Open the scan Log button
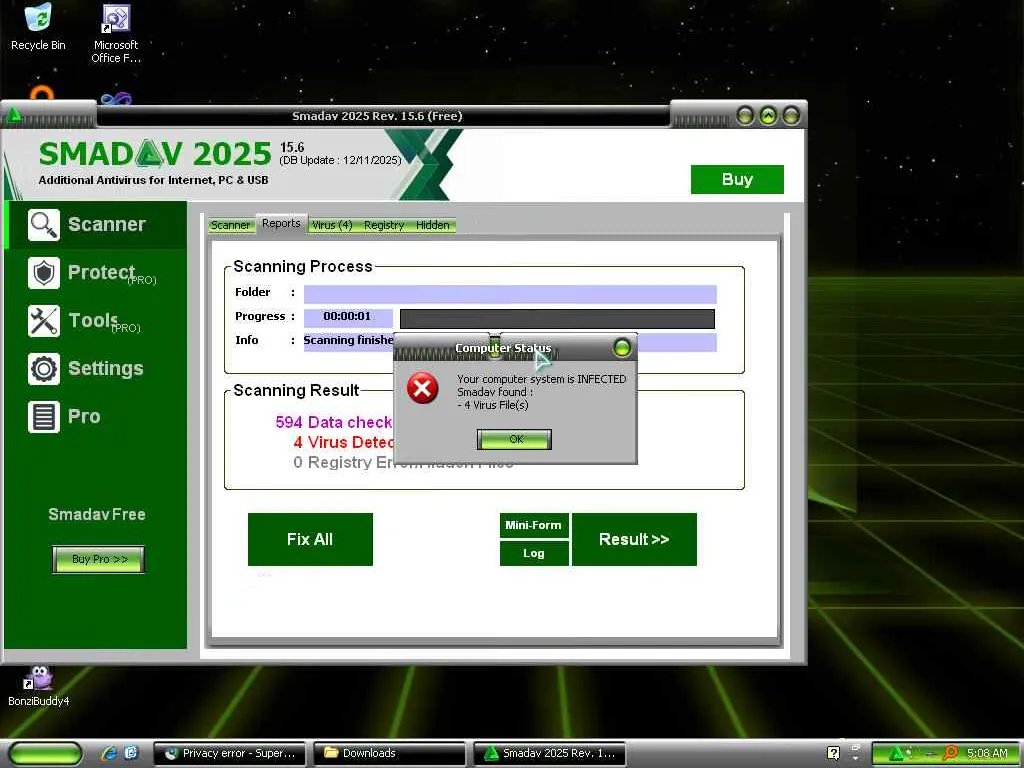Viewport: 1024px width, 768px height. [534, 554]
